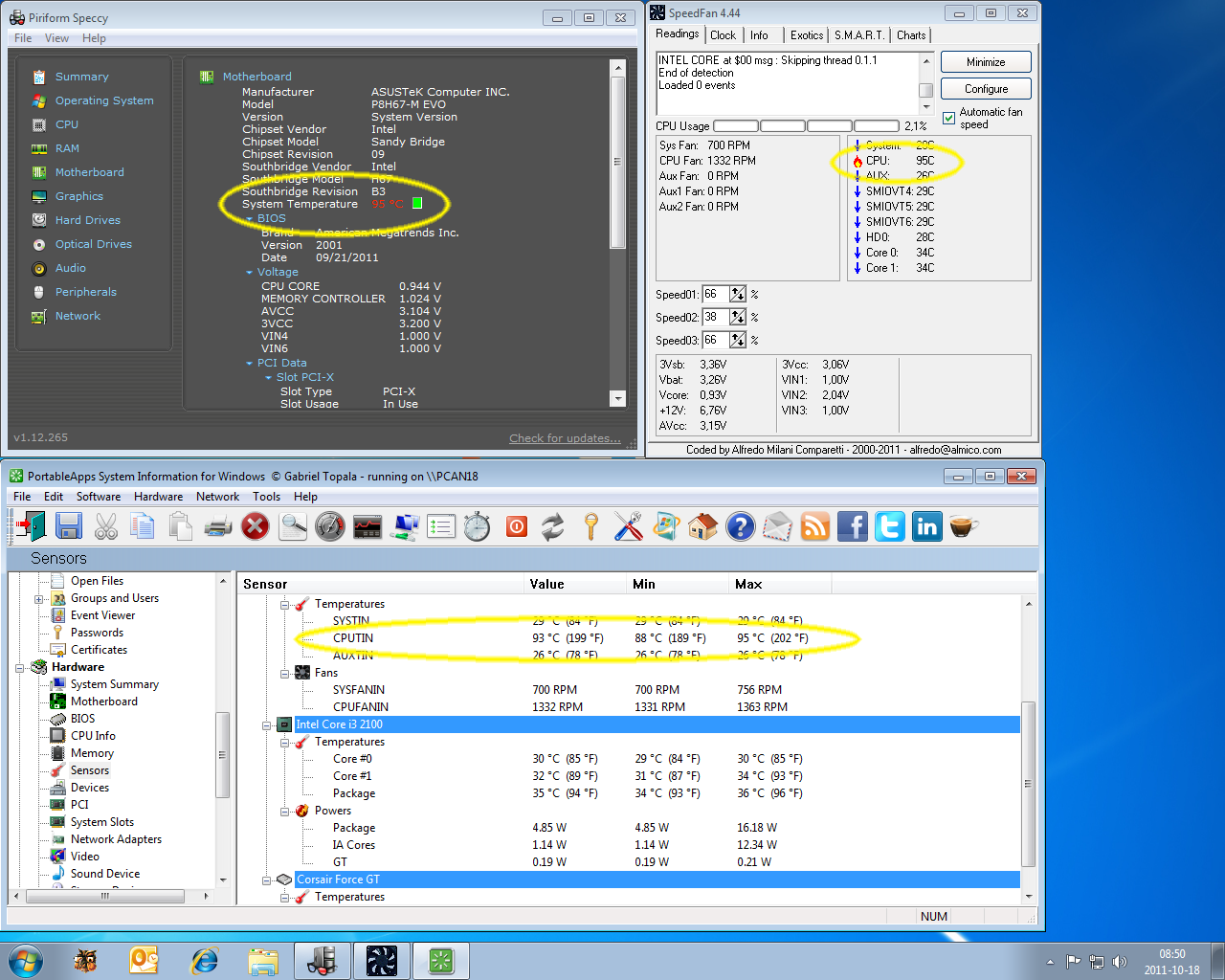Click the floppy disk Save toolbar icon
Viewport: 1225px width, 980px height.
click(68, 526)
